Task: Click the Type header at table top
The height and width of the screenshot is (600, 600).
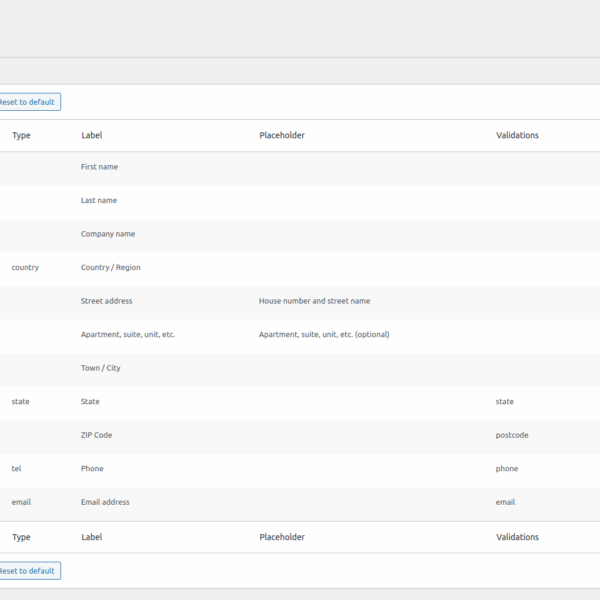Action: (x=21, y=135)
